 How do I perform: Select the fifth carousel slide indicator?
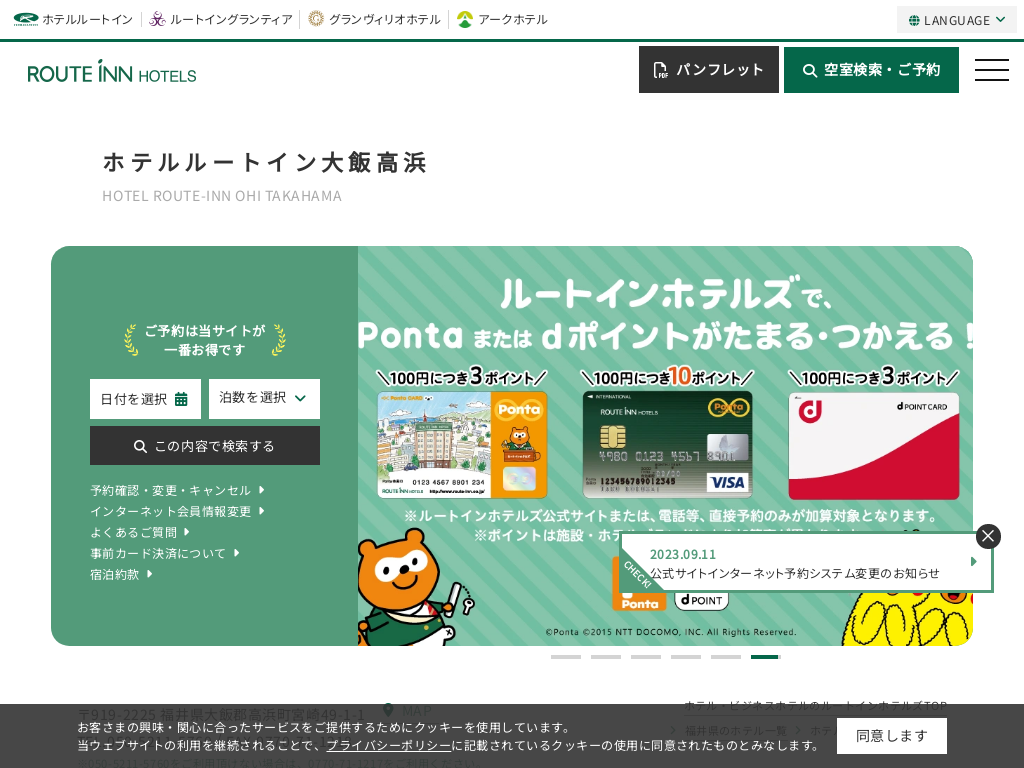(726, 657)
